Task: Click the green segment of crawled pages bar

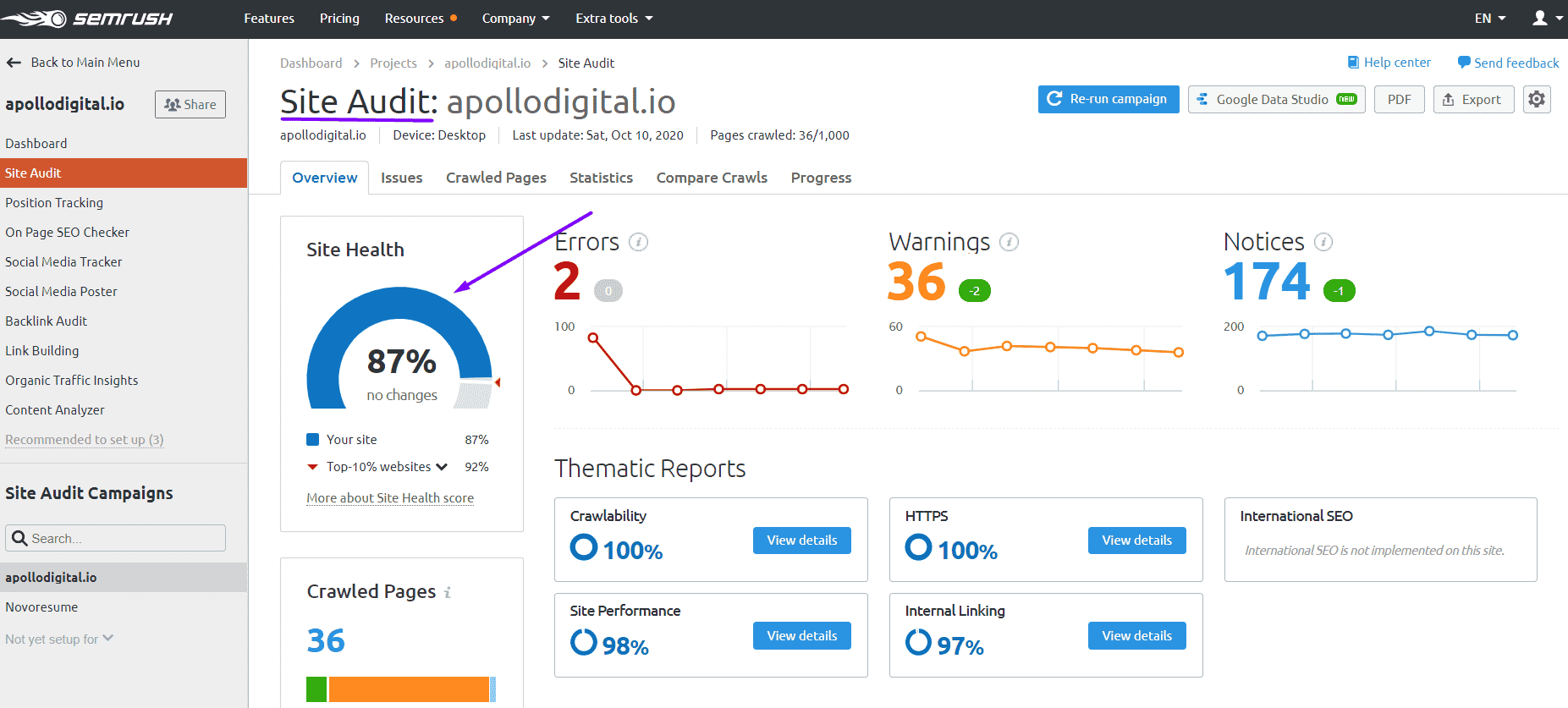Action: coord(316,689)
